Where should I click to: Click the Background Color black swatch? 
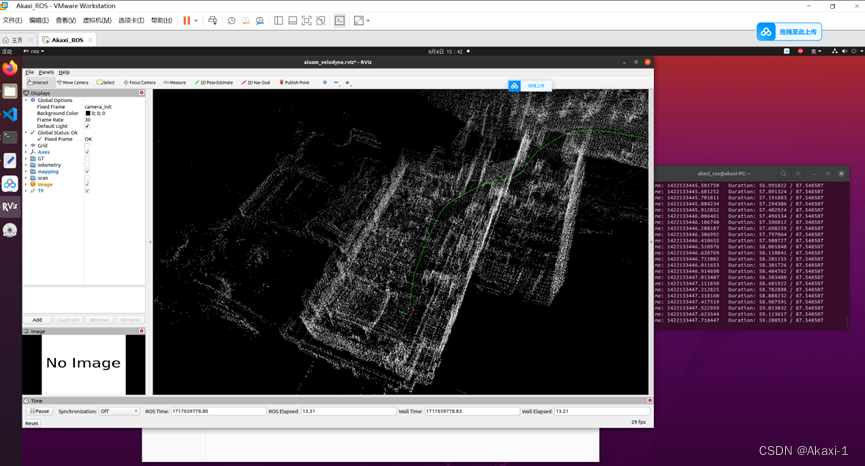pyautogui.click(x=87, y=113)
